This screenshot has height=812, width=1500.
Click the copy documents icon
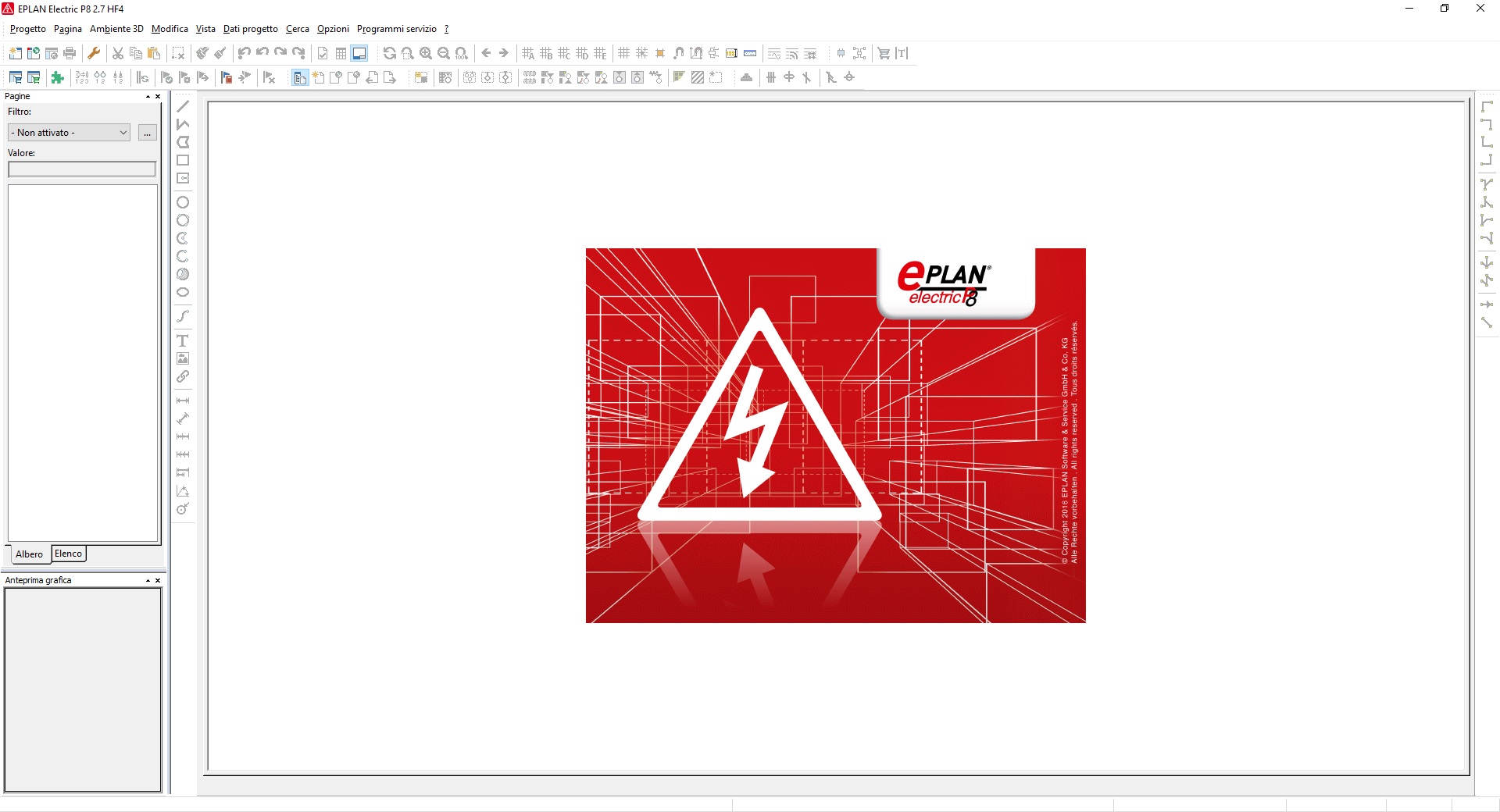click(x=136, y=53)
